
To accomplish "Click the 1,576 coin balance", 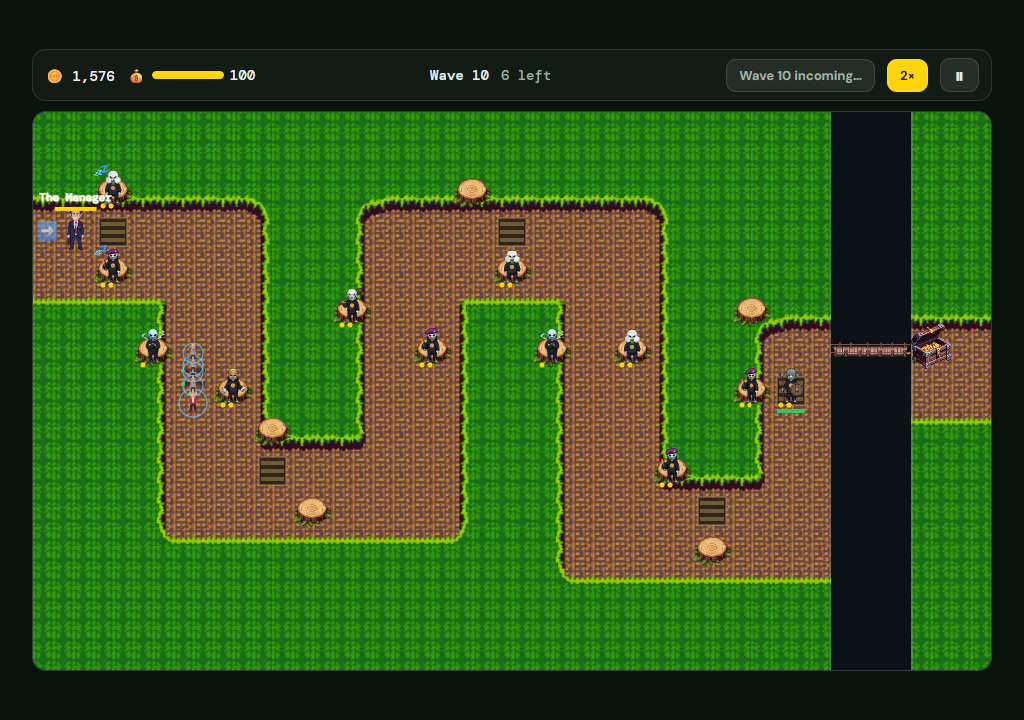I will [x=93, y=76].
